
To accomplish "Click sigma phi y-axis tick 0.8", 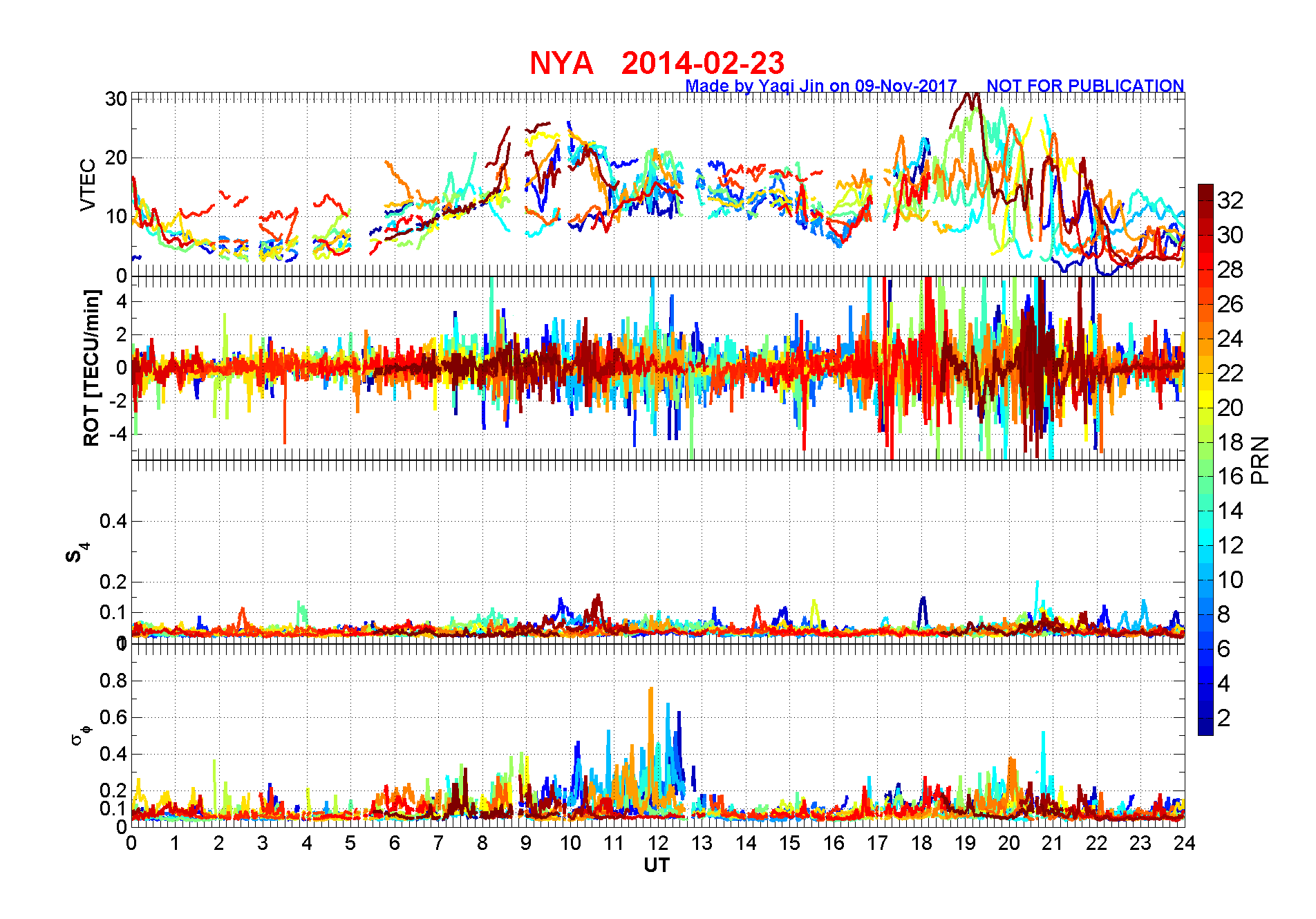I will tap(113, 681).
